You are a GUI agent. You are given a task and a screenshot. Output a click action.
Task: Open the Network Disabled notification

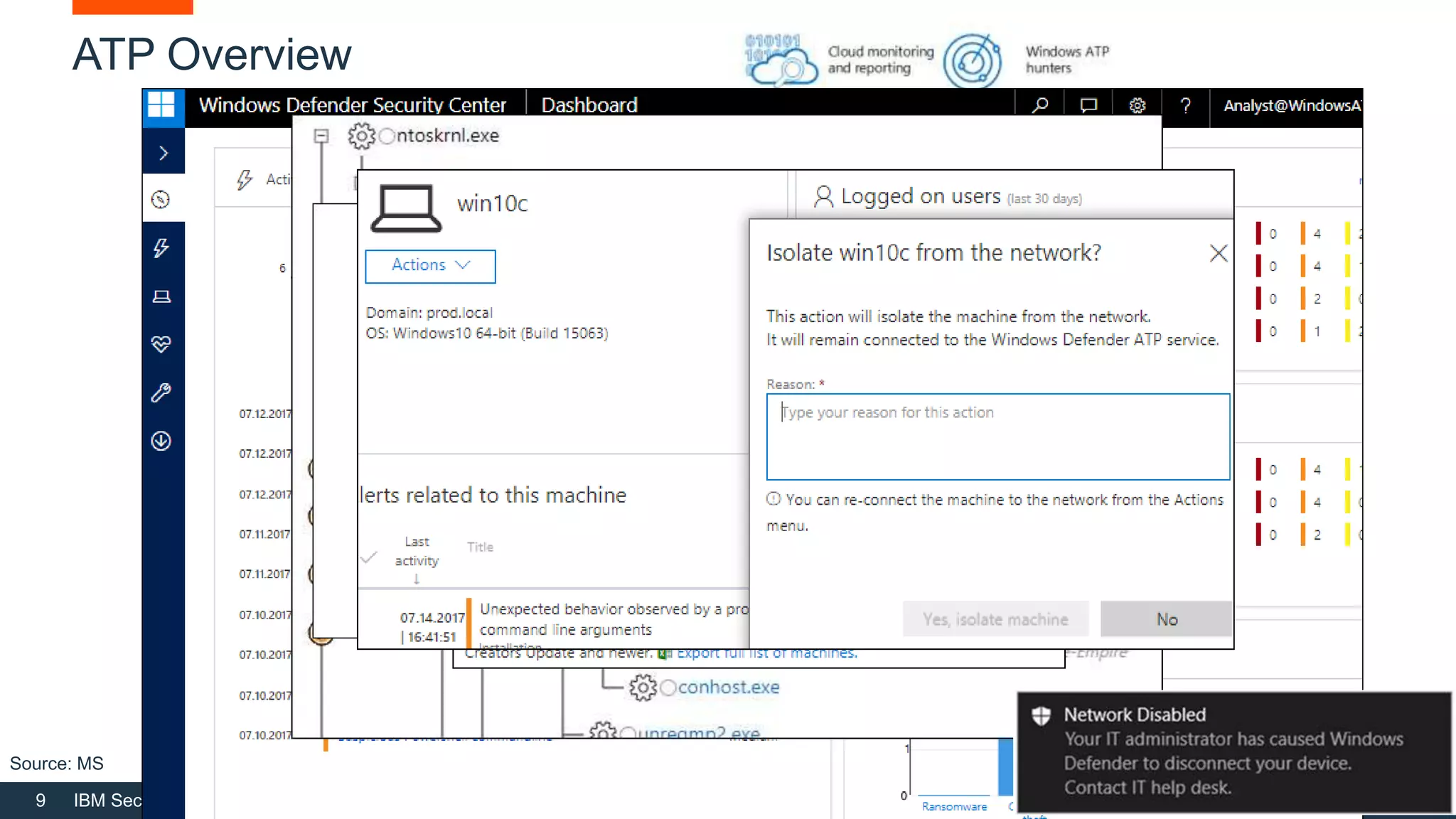click(x=1234, y=751)
